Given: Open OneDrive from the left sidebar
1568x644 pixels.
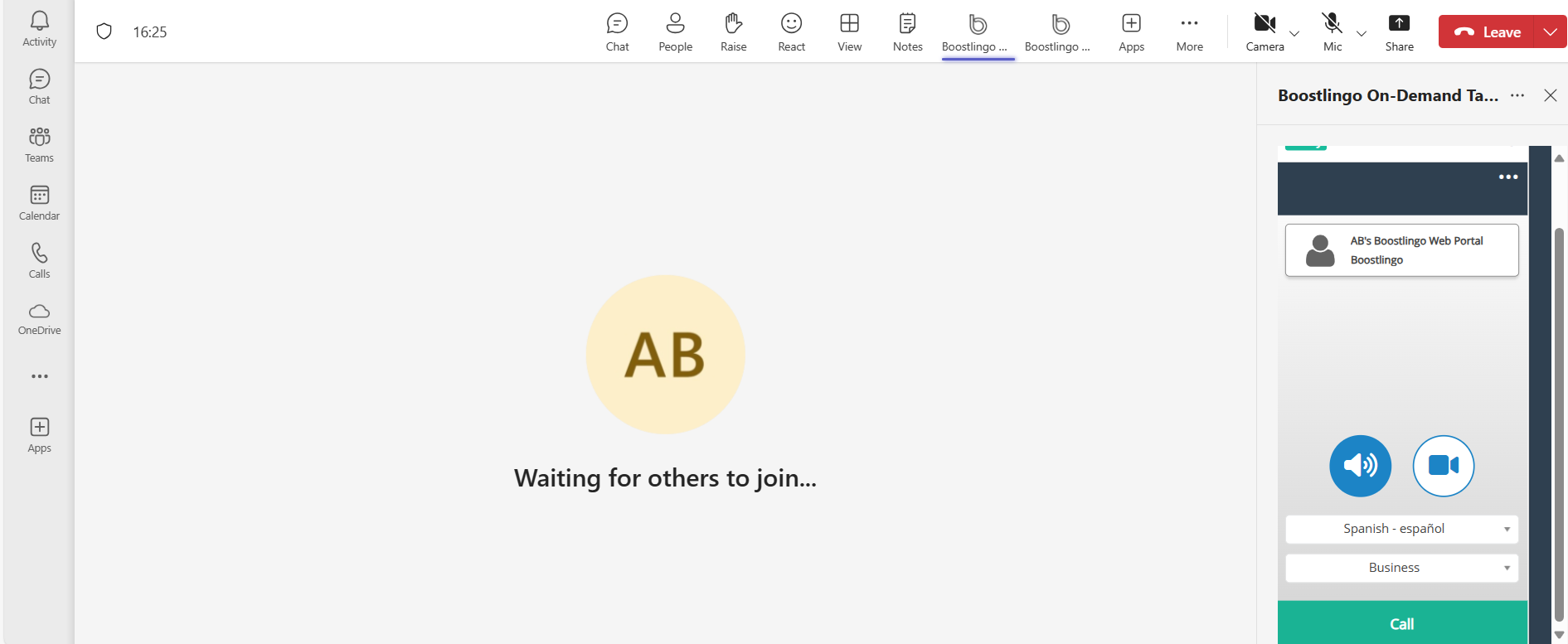Looking at the screenshot, I should click(x=39, y=318).
